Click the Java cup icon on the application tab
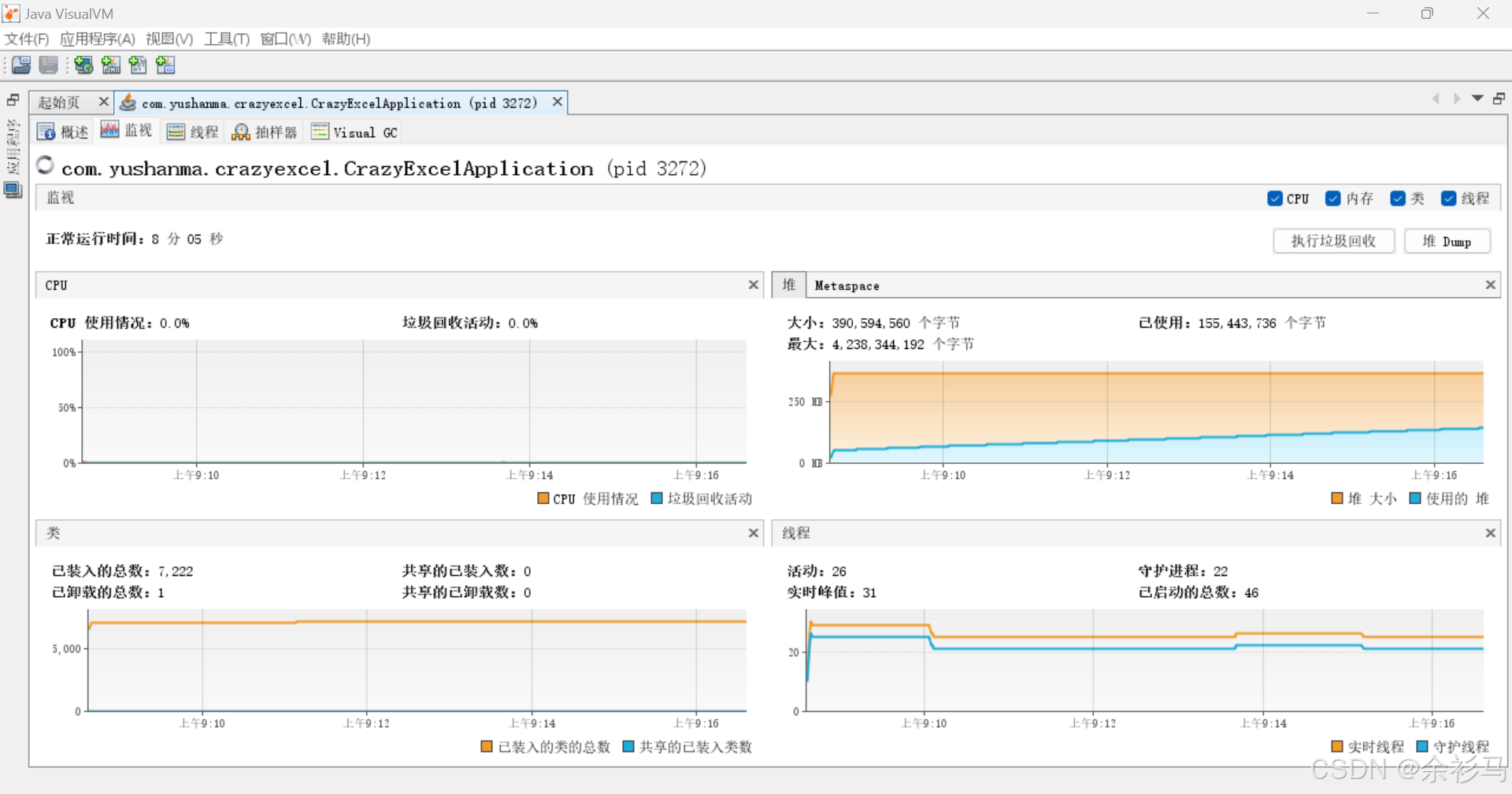This screenshot has height=794, width=1512. [x=128, y=103]
